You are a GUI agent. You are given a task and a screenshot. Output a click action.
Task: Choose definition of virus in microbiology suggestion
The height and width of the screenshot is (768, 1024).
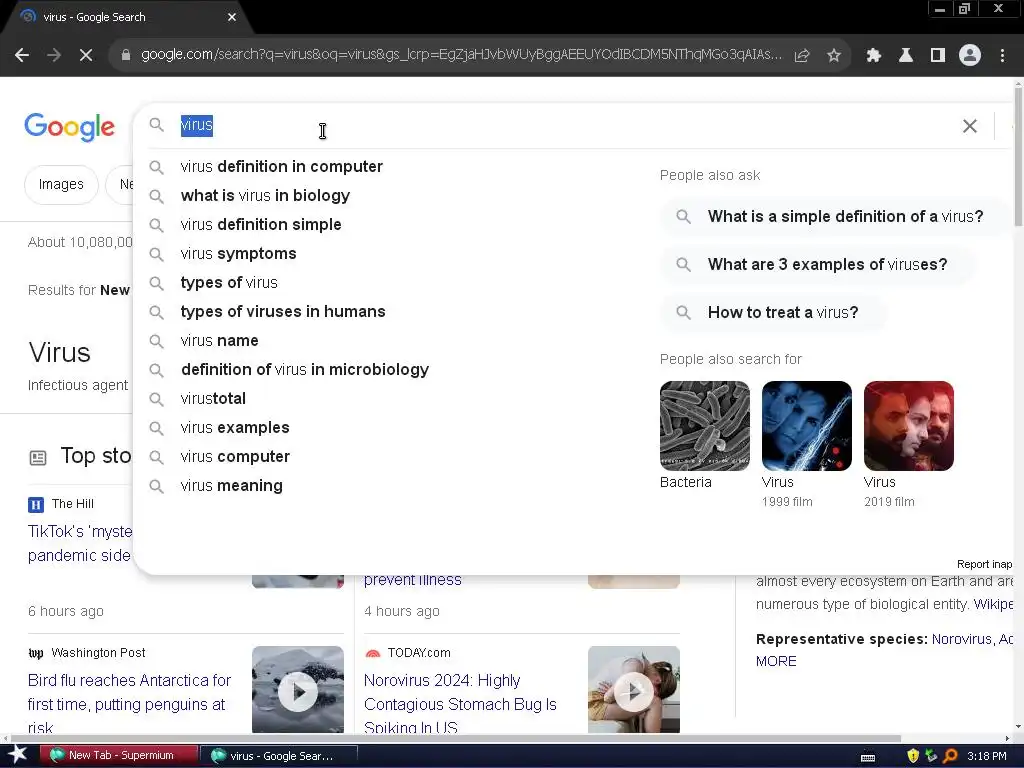pyautogui.click(x=305, y=370)
